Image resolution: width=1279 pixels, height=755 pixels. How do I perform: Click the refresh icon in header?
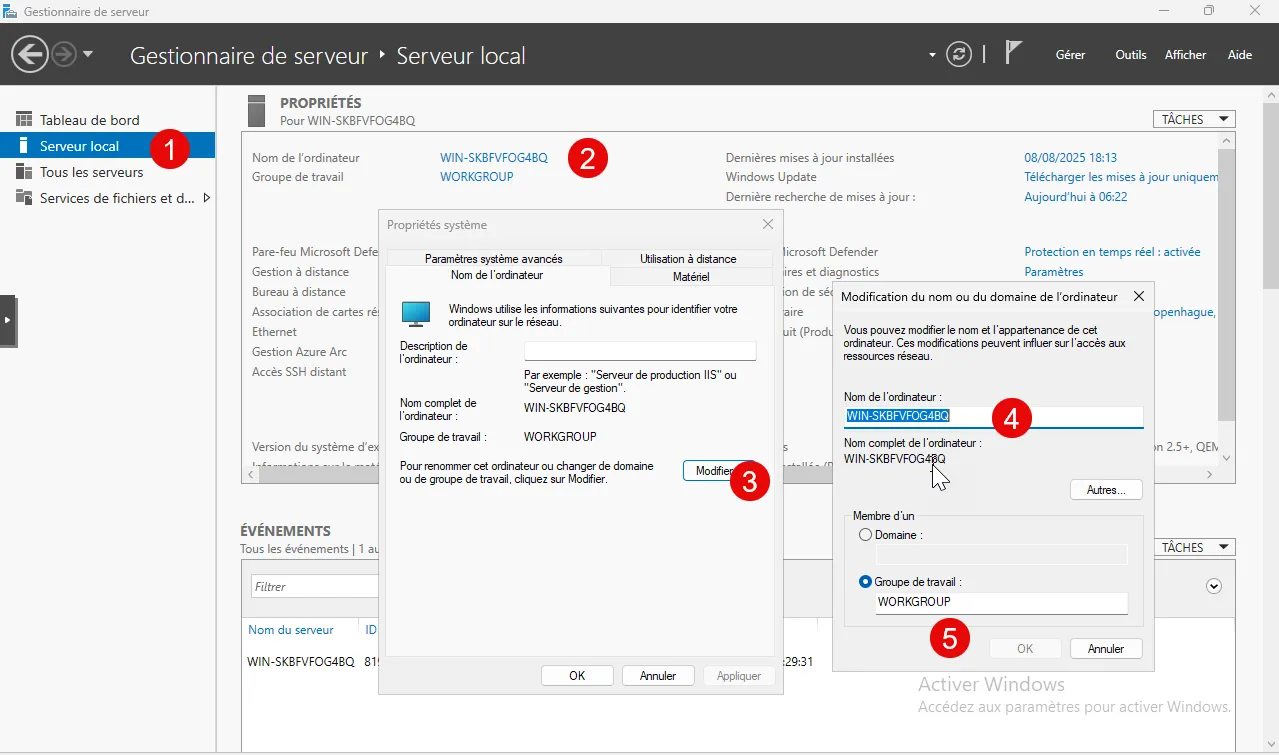point(959,55)
